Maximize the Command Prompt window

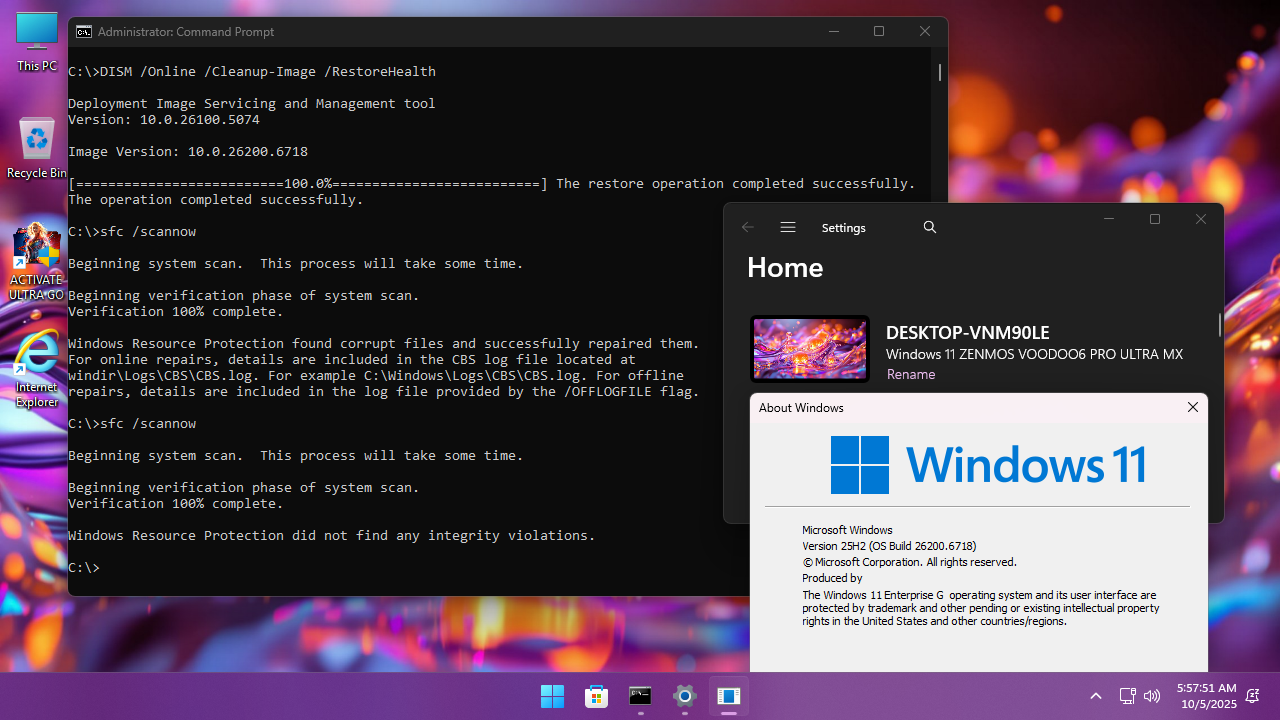pos(879,32)
